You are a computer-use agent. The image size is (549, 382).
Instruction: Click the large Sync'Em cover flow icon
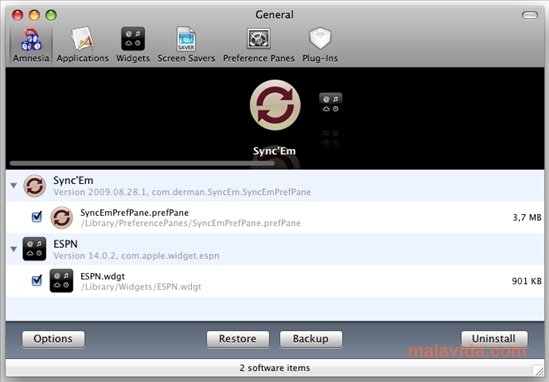click(275, 105)
